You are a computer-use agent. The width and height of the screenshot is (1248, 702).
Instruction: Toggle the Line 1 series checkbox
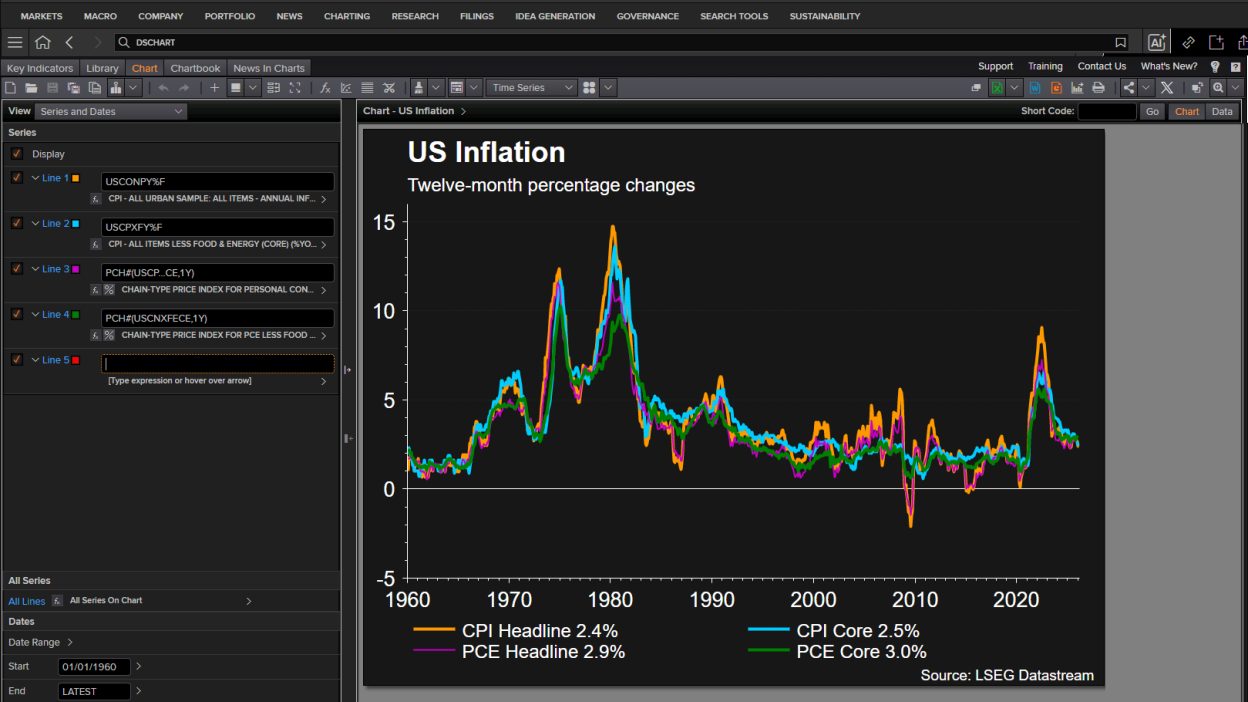[17, 178]
